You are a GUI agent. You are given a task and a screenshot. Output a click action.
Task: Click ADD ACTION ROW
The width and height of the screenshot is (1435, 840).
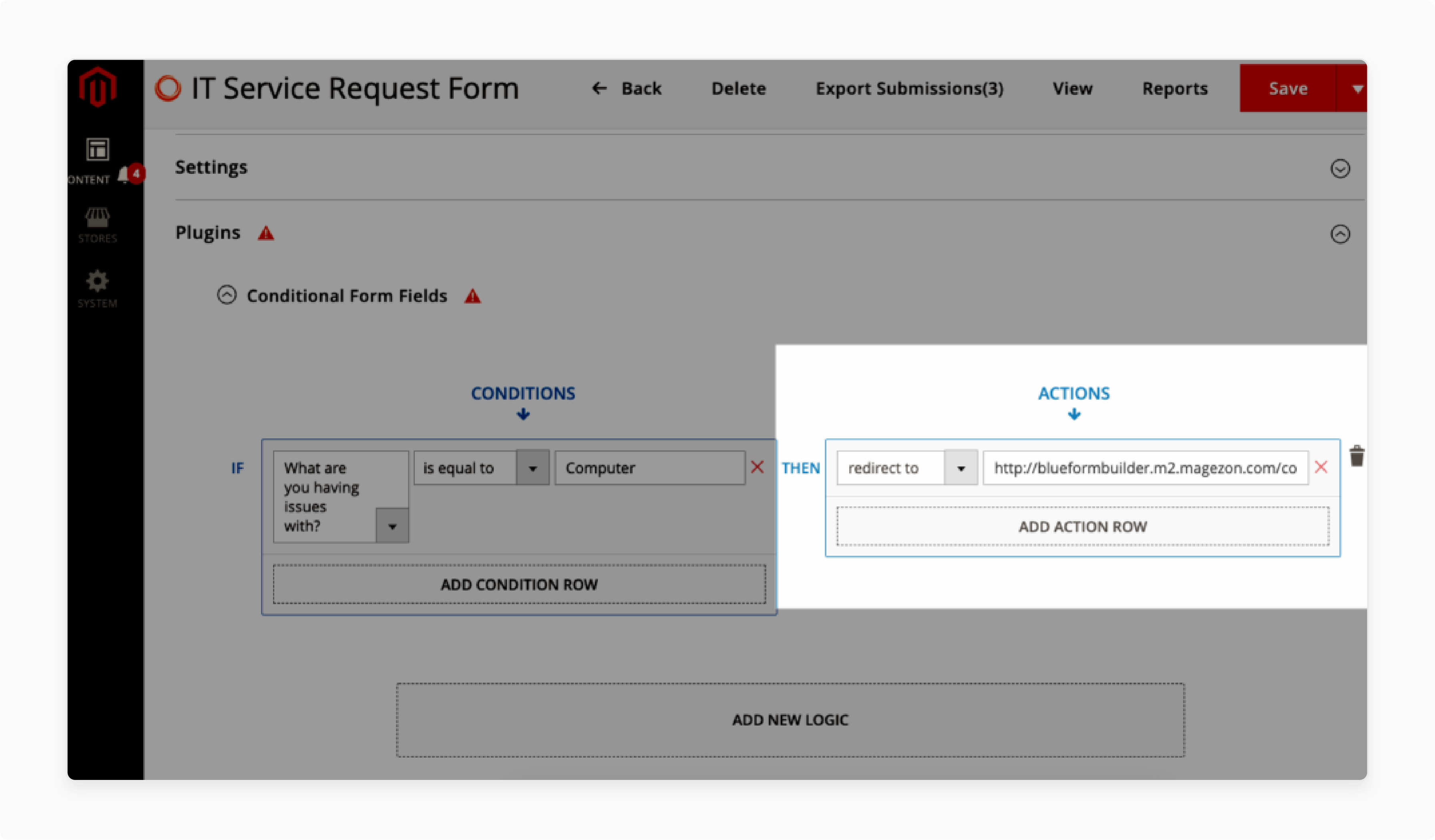click(1083, 526)
